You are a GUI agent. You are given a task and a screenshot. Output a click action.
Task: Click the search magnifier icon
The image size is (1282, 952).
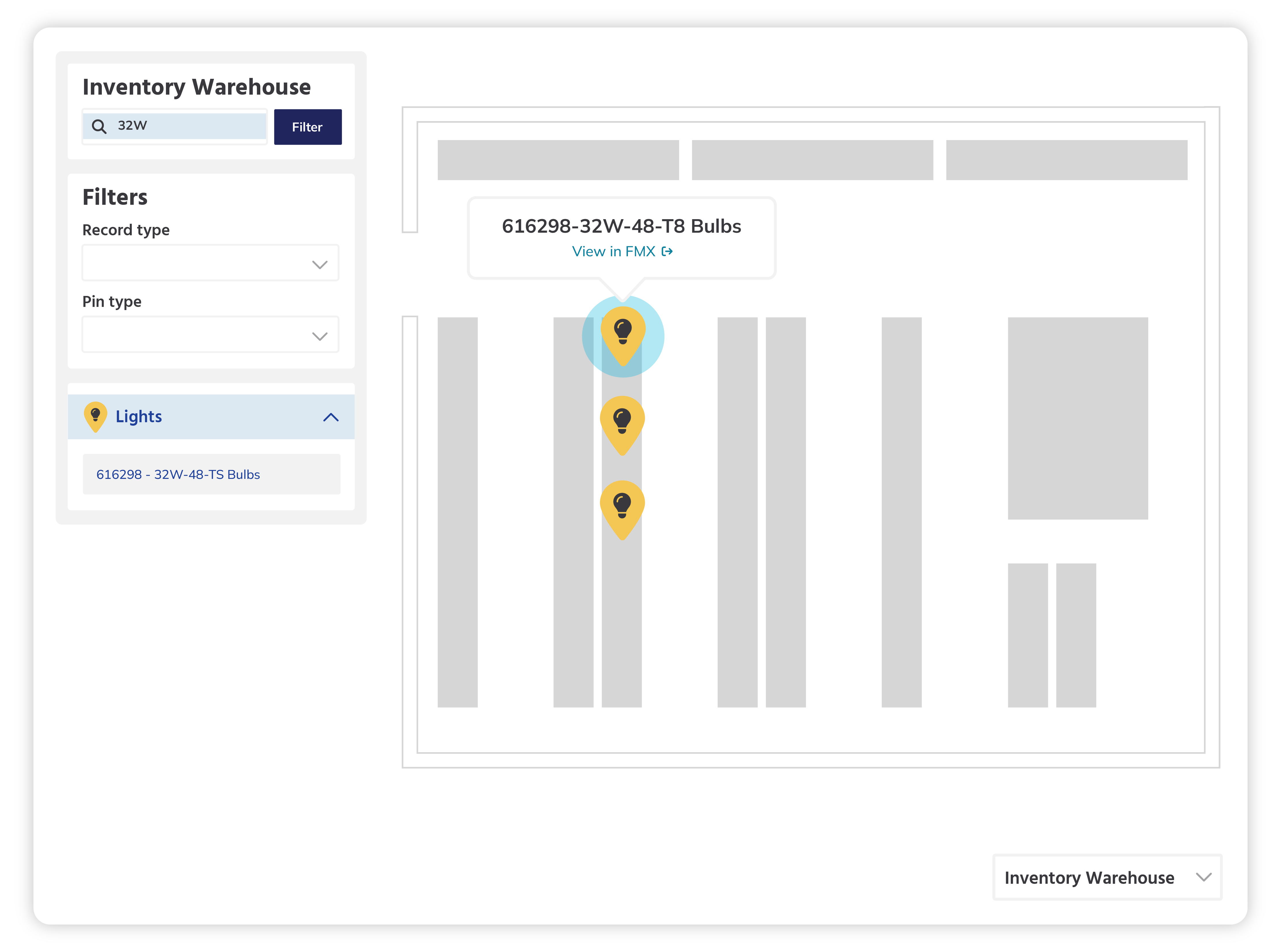click(x=99, y=126)
